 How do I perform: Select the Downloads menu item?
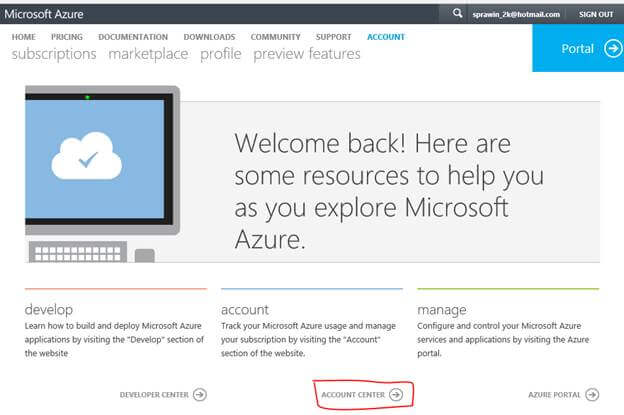(x=209, y=37)
